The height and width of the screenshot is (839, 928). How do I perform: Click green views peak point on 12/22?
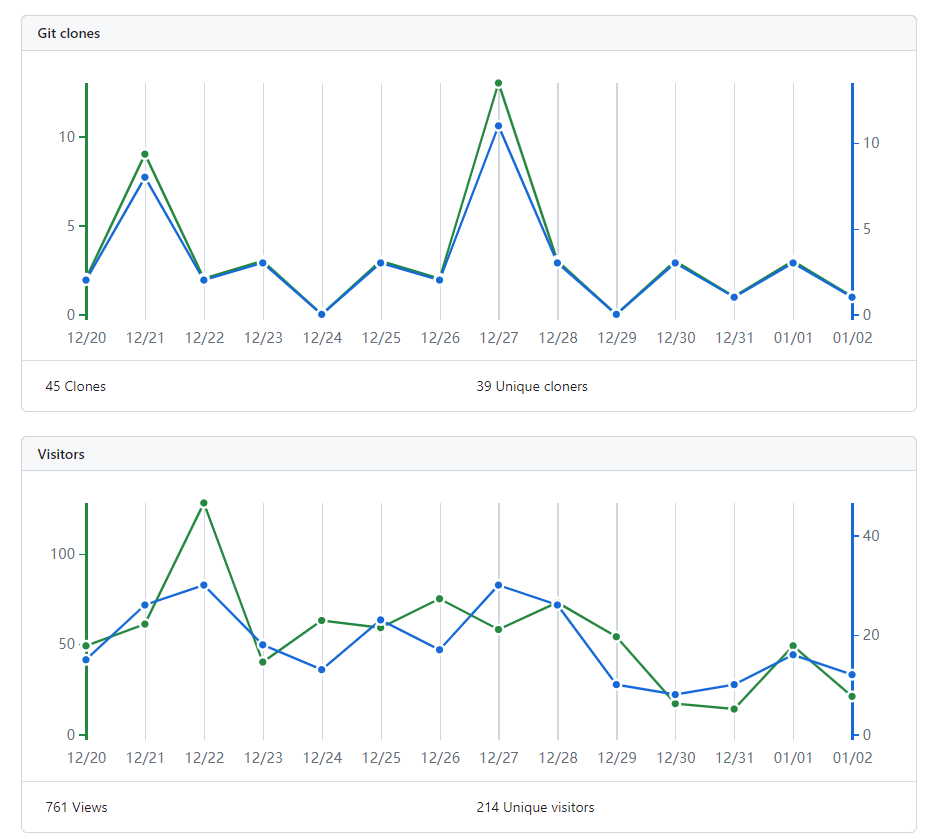204,503
